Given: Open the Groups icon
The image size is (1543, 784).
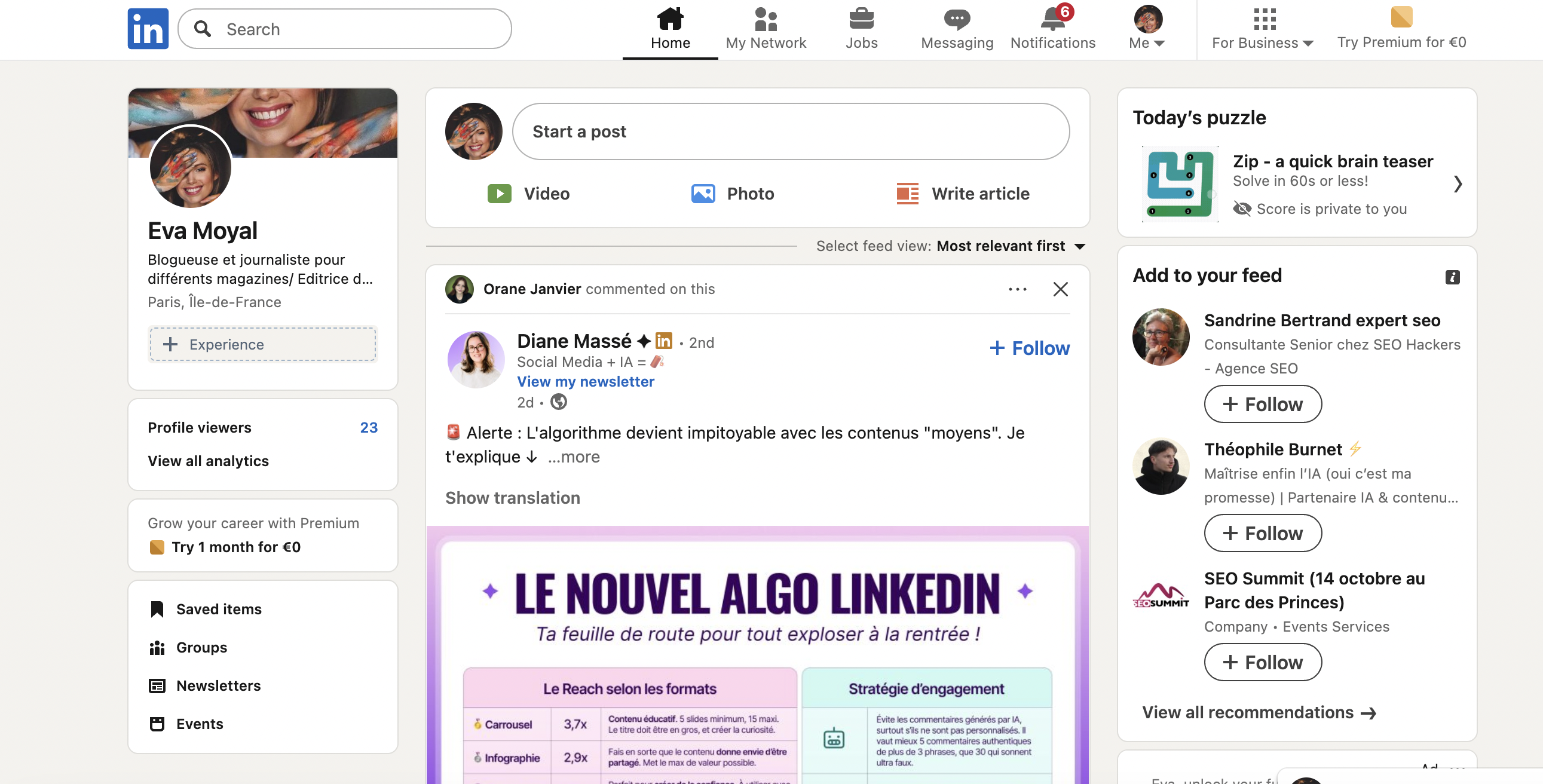Looking at the screenshot, I should coord(157,647).
